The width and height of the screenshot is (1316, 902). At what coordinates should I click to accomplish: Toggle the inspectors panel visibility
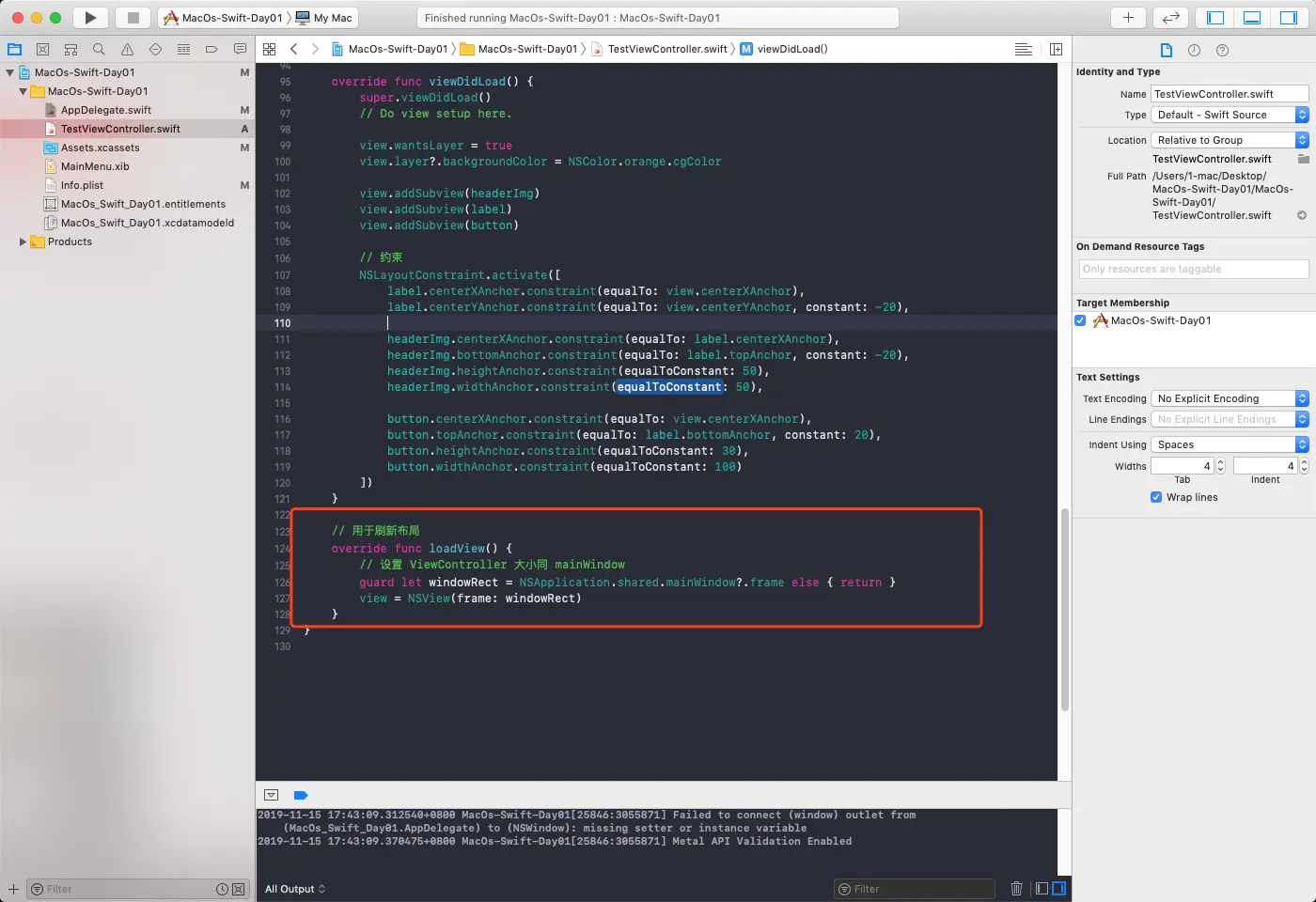pyautogui.click(x=1289, y=18)
